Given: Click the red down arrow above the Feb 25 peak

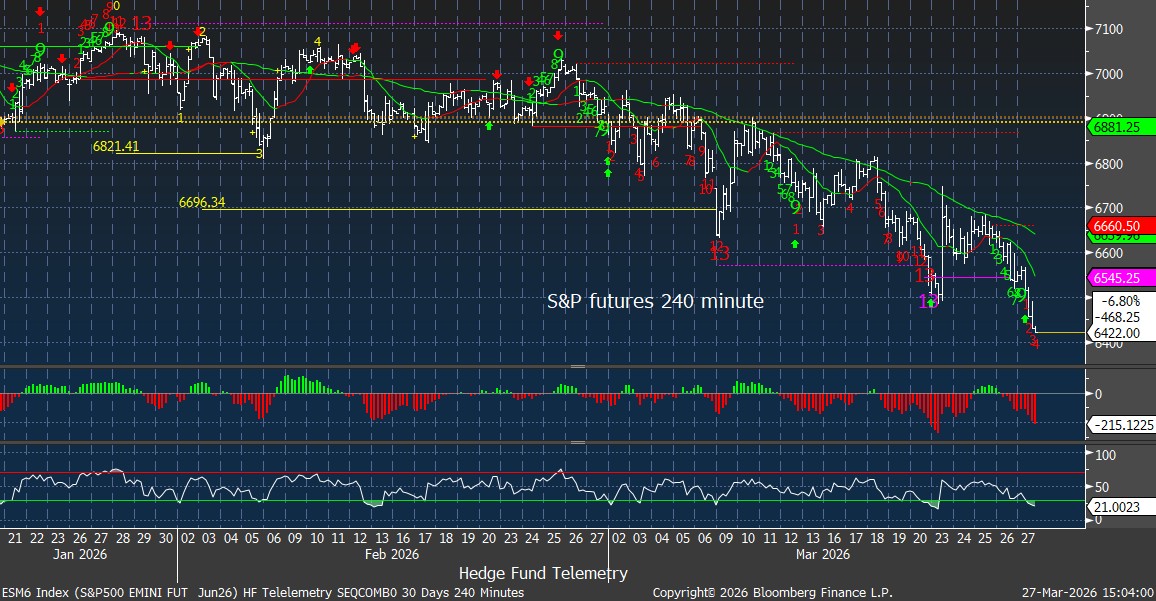Looking at the screenshot, I should point(558,37).
